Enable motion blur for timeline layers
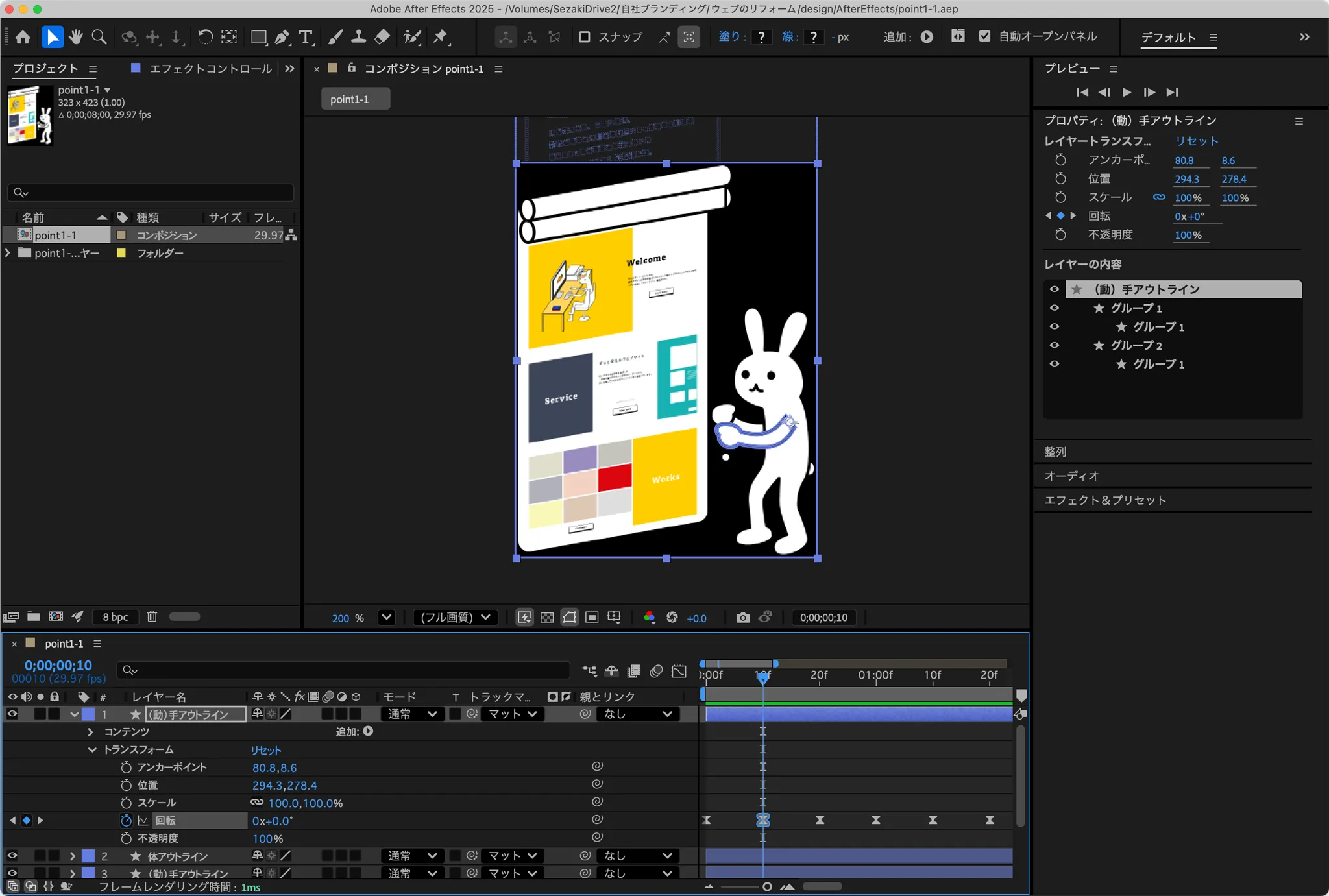The height and width of the screenshot is (896, 1329). (656, 671)
